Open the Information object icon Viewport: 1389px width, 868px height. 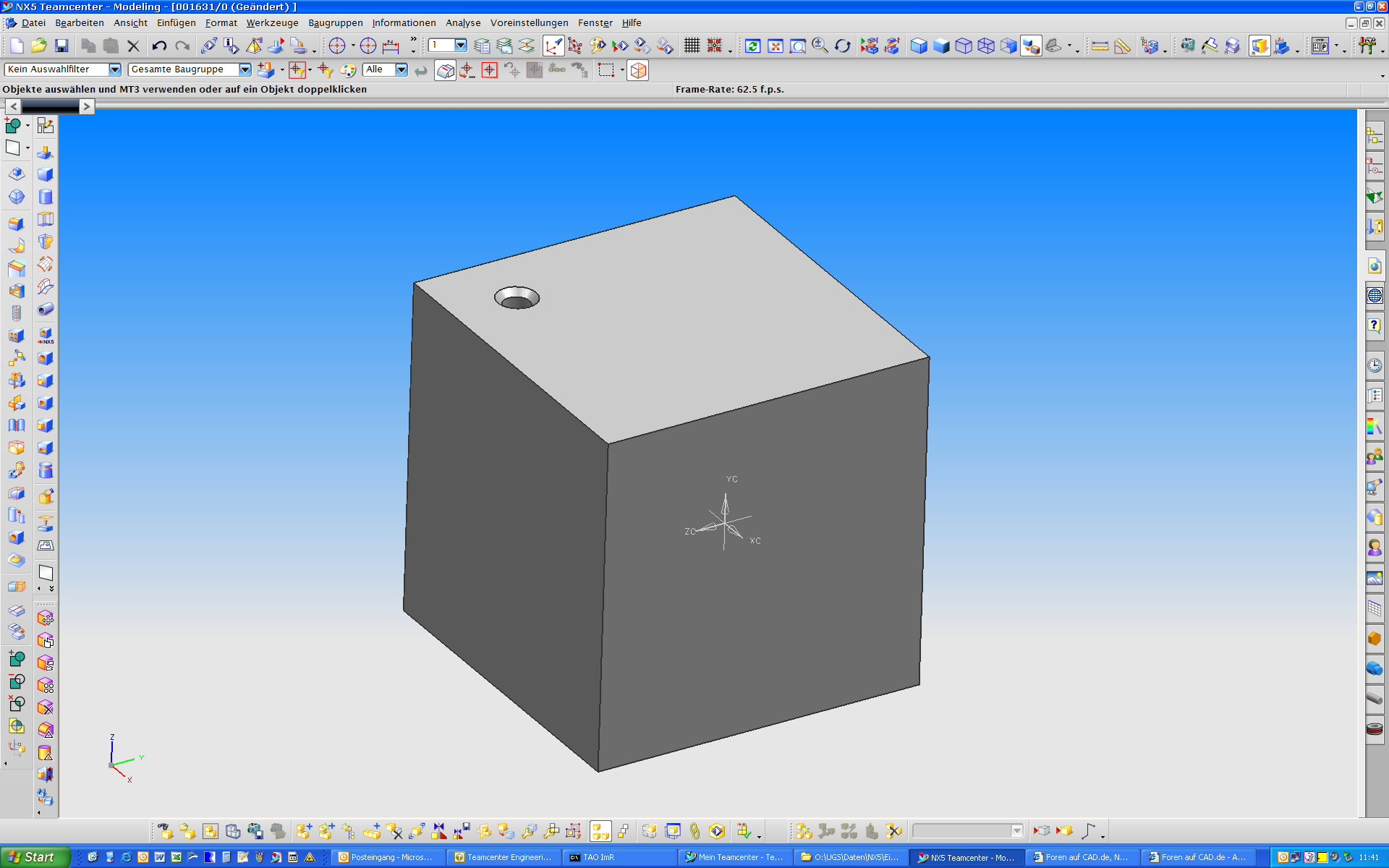[x=231, y=46]
